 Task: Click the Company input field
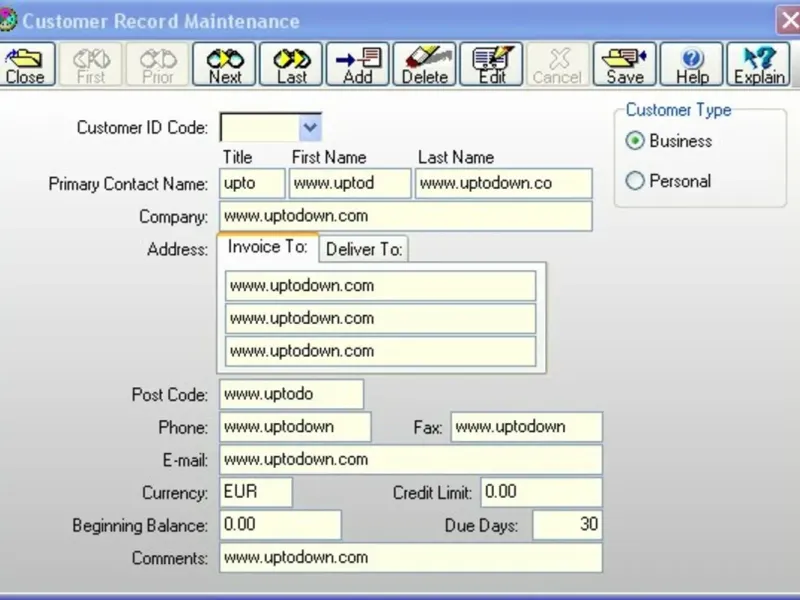pyautogui.click(x=406, y=216)
